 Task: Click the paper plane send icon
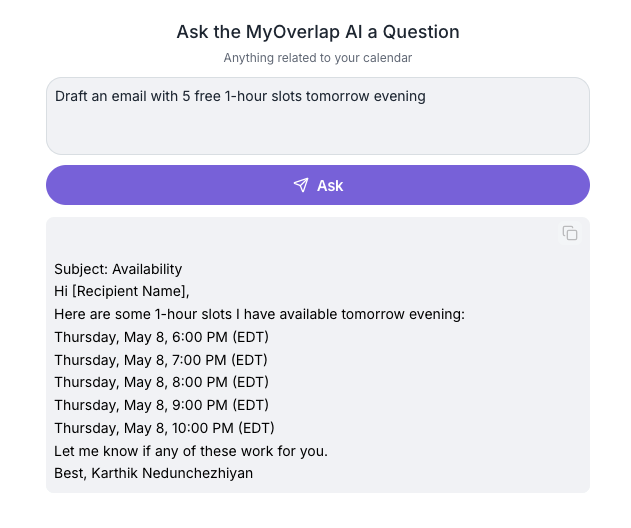300,185
